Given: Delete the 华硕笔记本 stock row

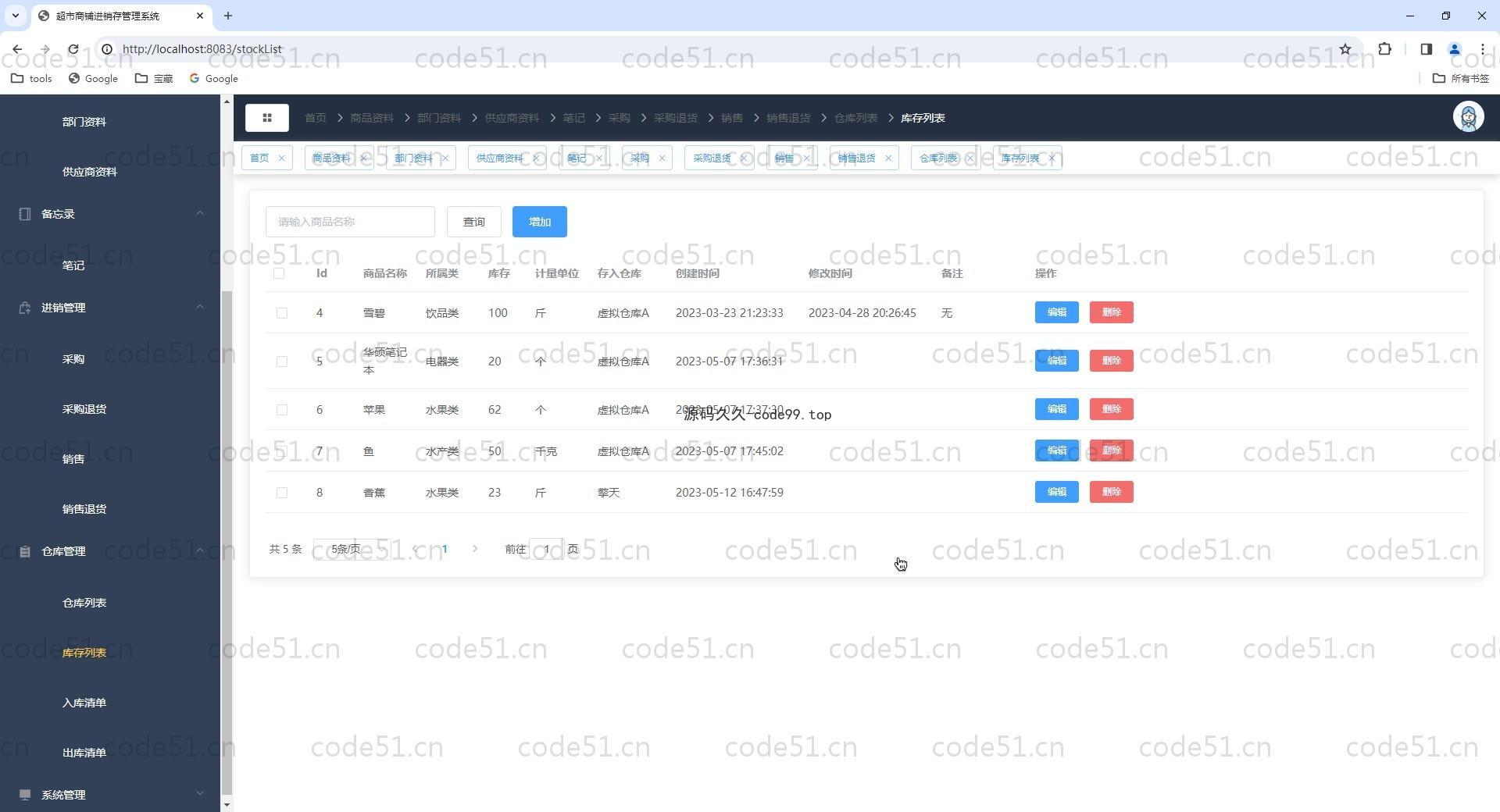Looking at the screenshot, I should tap(1112, 361).
